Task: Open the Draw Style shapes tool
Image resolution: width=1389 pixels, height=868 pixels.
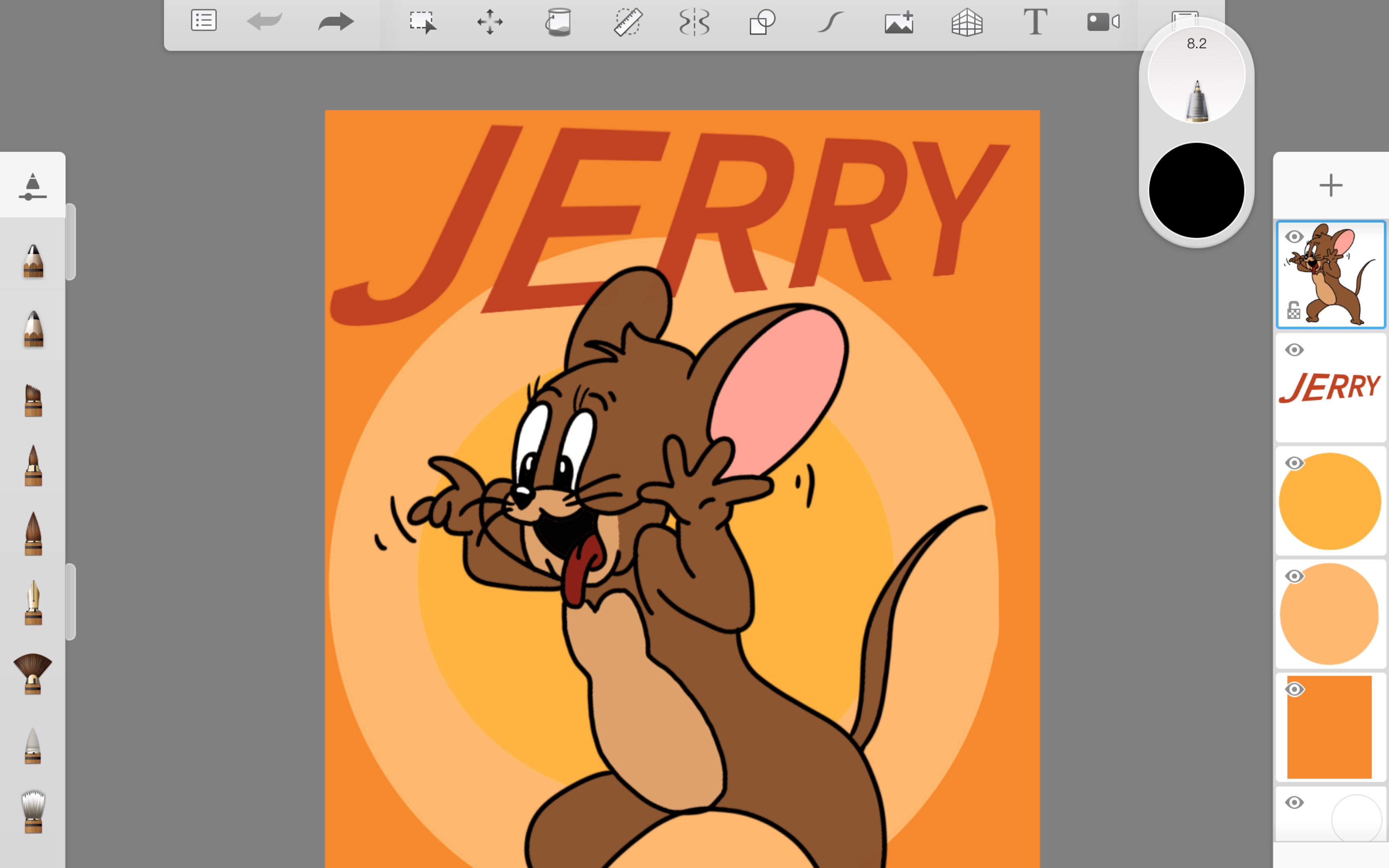Action: pos(762,23)
